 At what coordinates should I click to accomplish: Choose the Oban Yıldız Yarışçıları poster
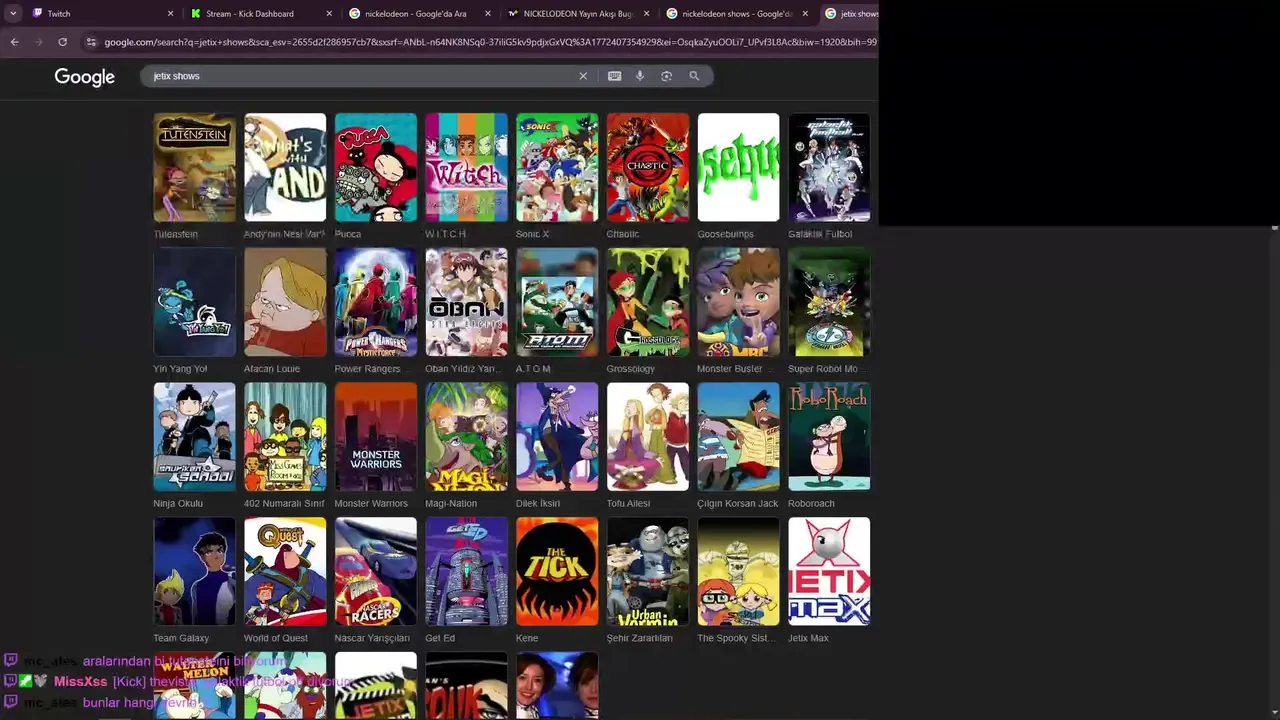click(x=466, y=302)
